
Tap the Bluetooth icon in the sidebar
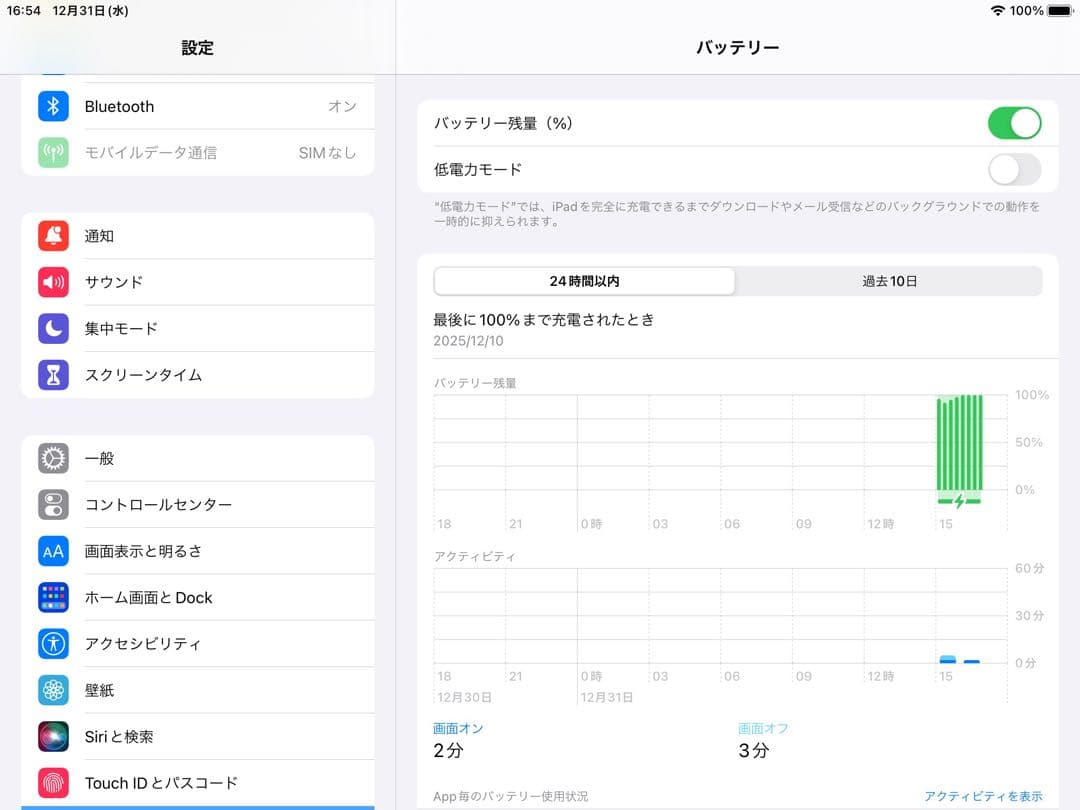click(x=53, y=106)
